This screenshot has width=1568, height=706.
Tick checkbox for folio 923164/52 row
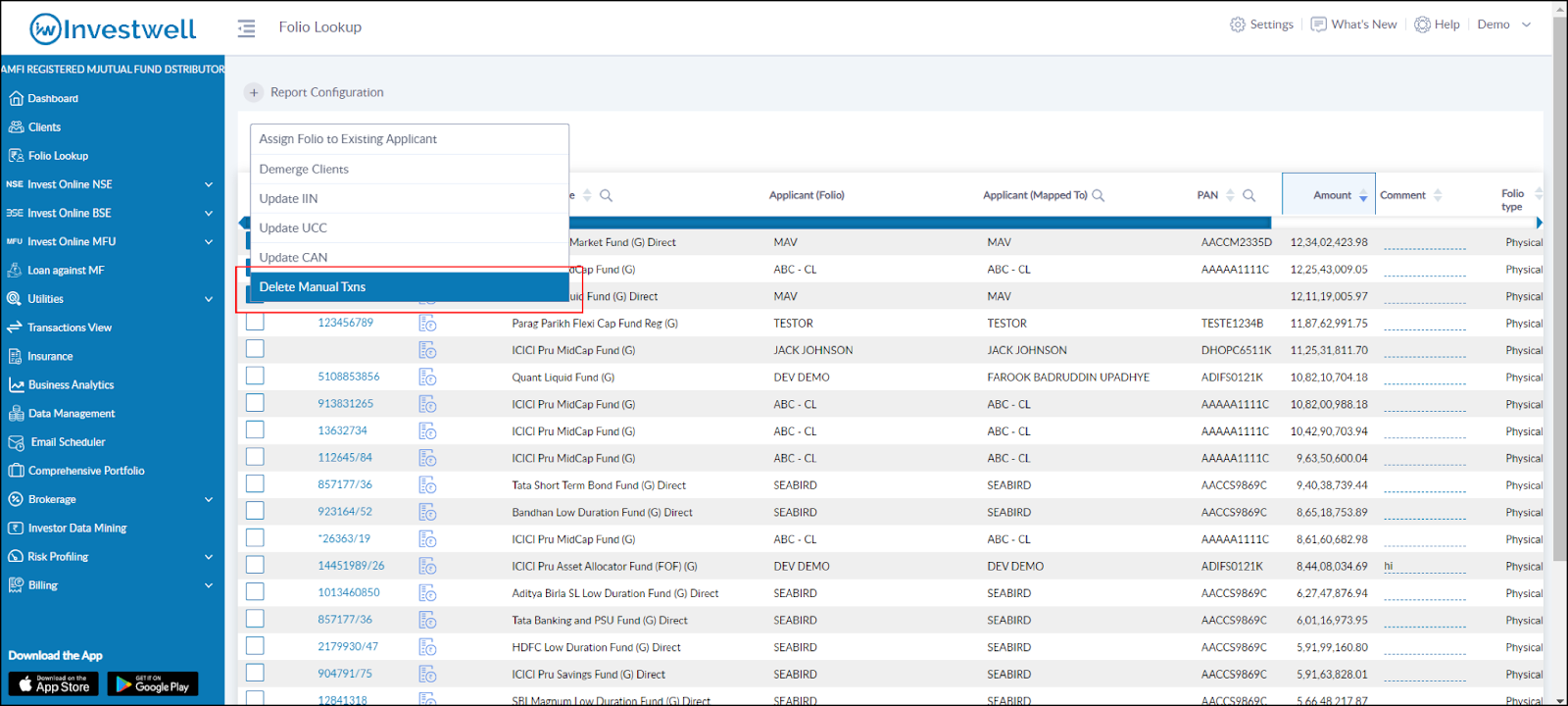[255, 510]
